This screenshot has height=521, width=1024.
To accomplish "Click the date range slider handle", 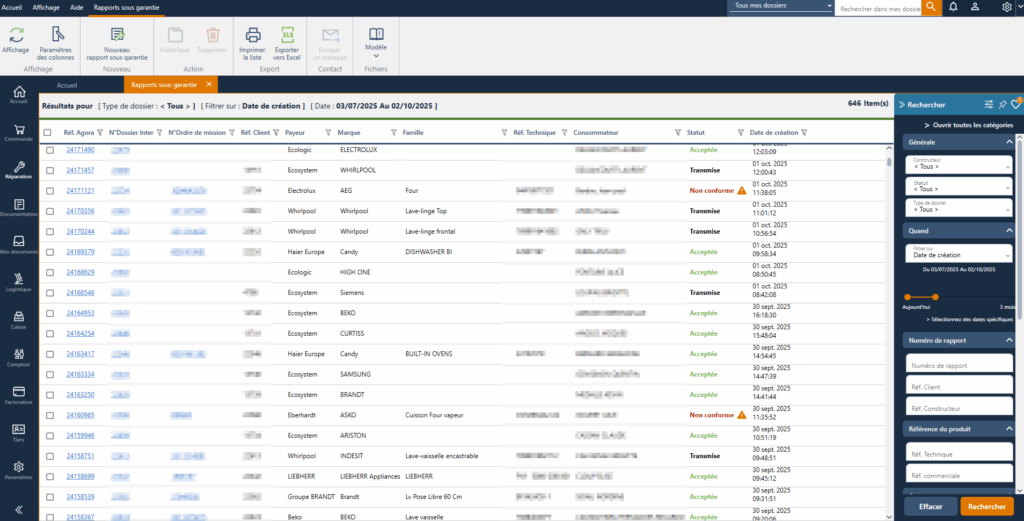I will click(936, 297).
